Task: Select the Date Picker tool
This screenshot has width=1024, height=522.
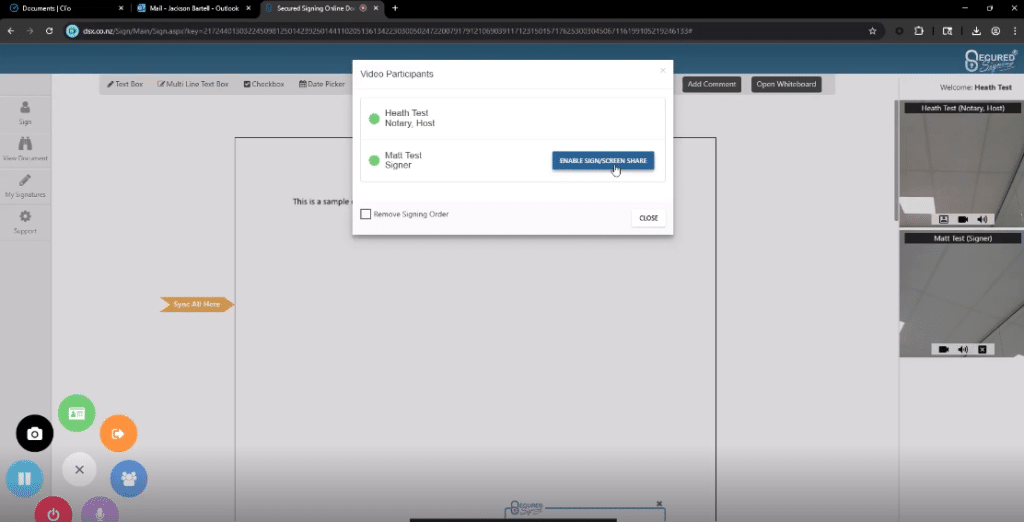Action: (321, 84)
